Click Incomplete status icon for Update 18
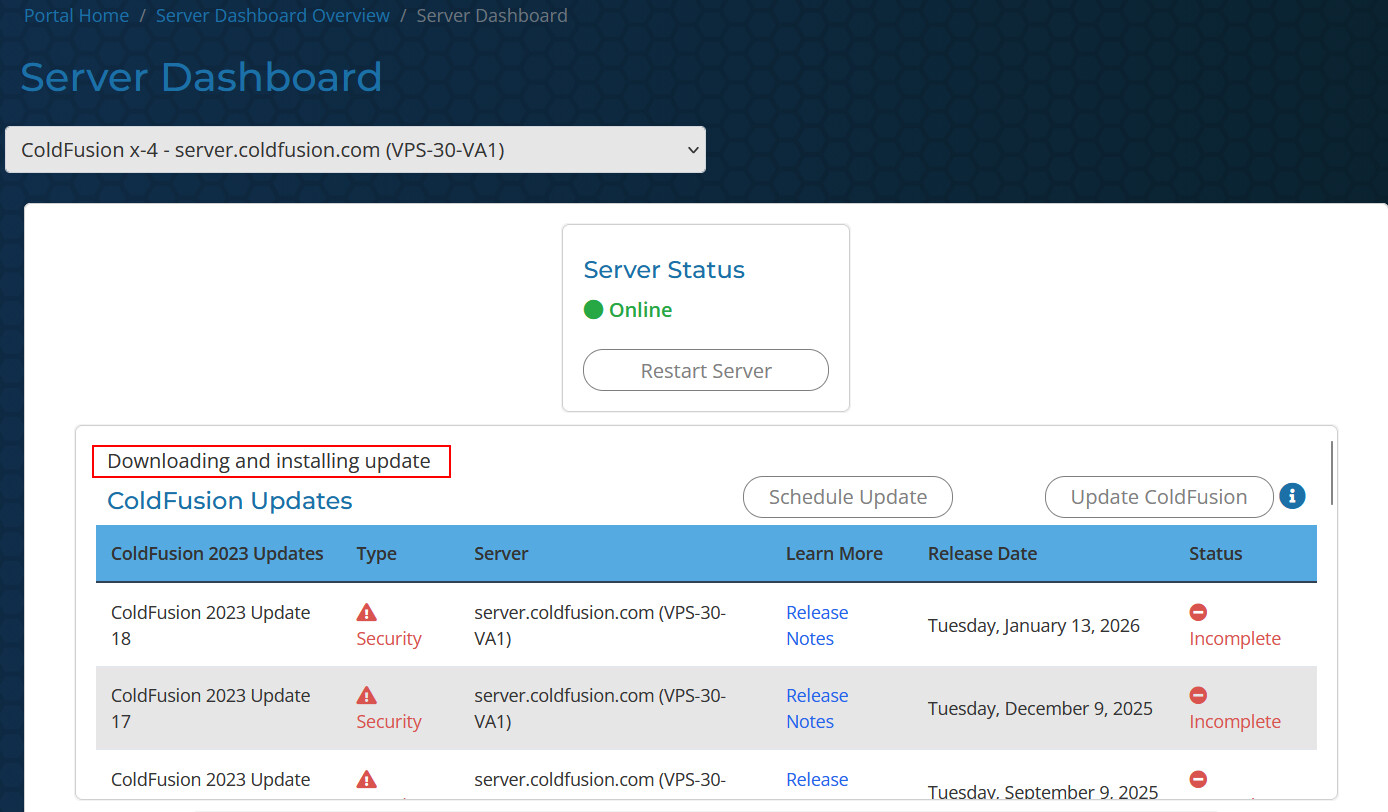The width and height of the screenshot is (1388, 812). 1198,612
